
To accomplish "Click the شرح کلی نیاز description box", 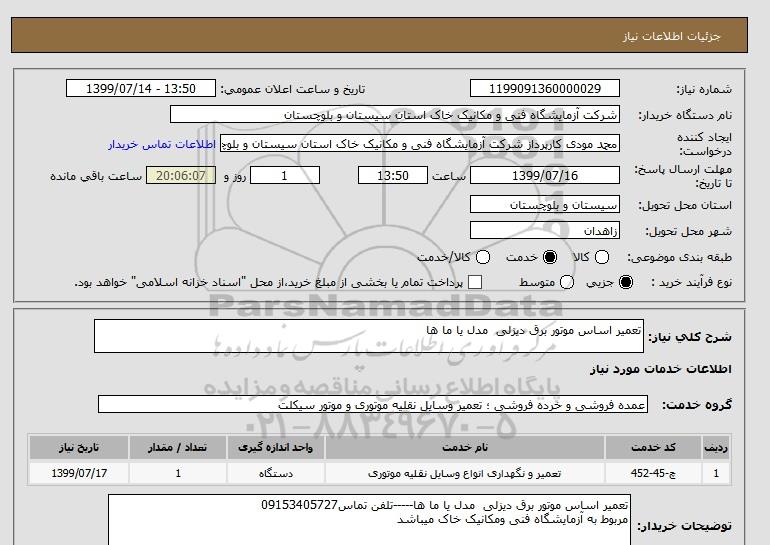I will point(369,336).
